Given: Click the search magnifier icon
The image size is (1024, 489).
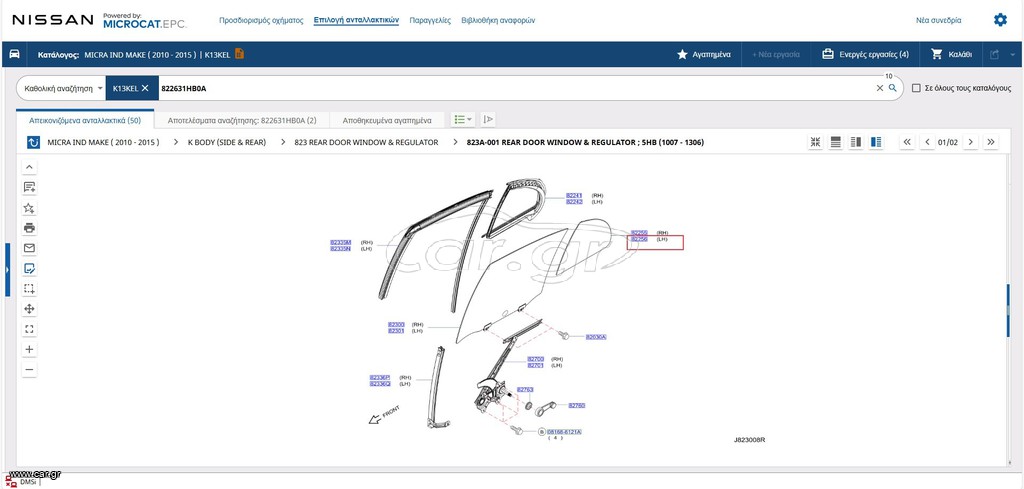Looking at the screenshot, I should click(893, 88).
